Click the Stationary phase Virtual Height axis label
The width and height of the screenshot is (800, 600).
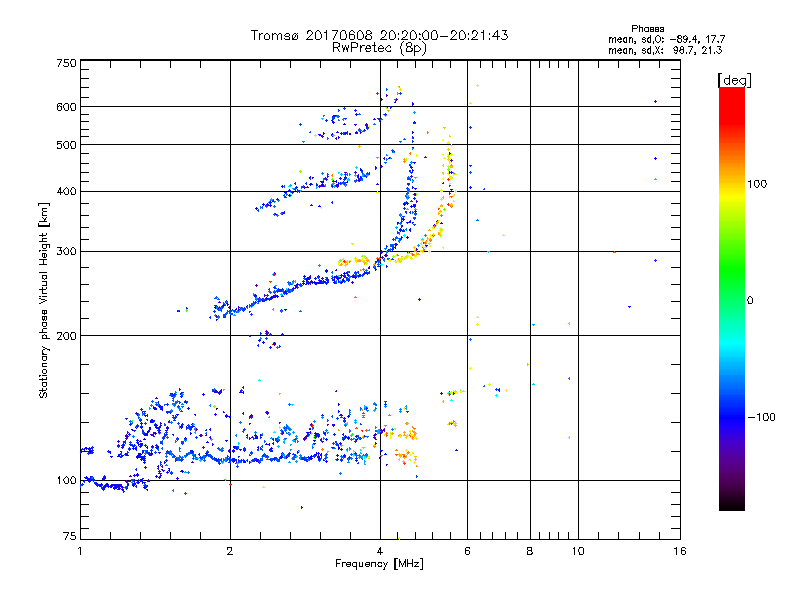(x=44, y=301)
